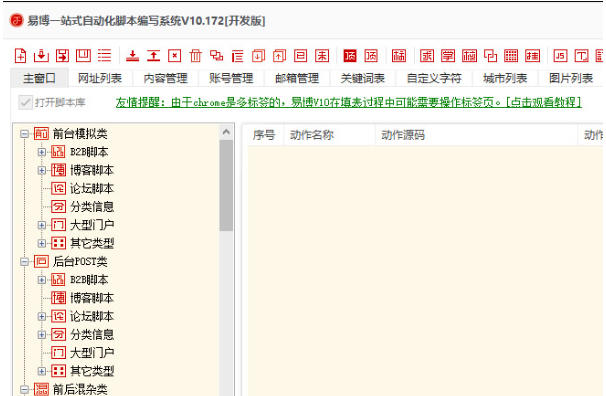Click the indented list icon

[237, 56]
